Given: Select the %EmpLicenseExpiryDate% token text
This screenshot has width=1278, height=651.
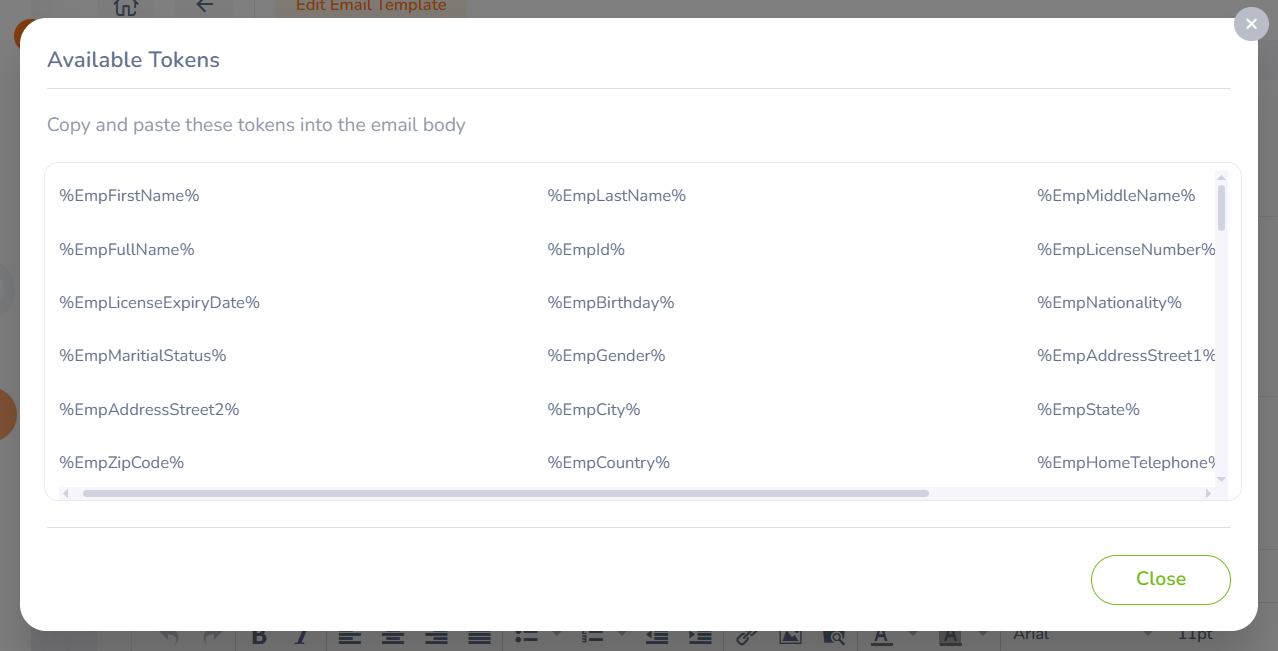Looking at the screenshot, I should click(x=159, y=303).
